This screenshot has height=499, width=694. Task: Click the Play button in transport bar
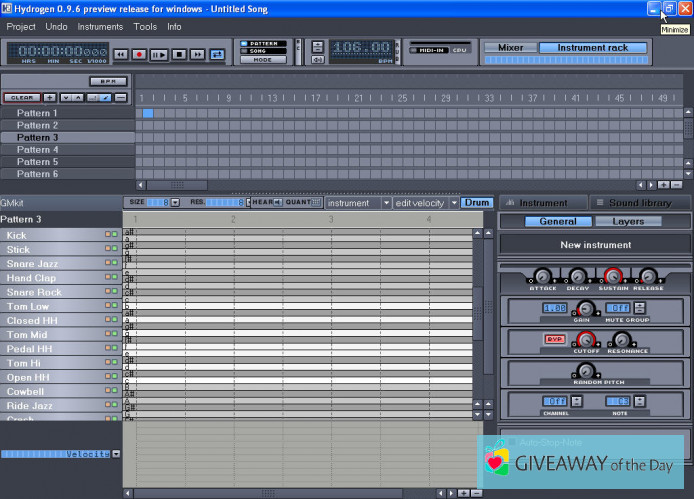click(160, 54)
